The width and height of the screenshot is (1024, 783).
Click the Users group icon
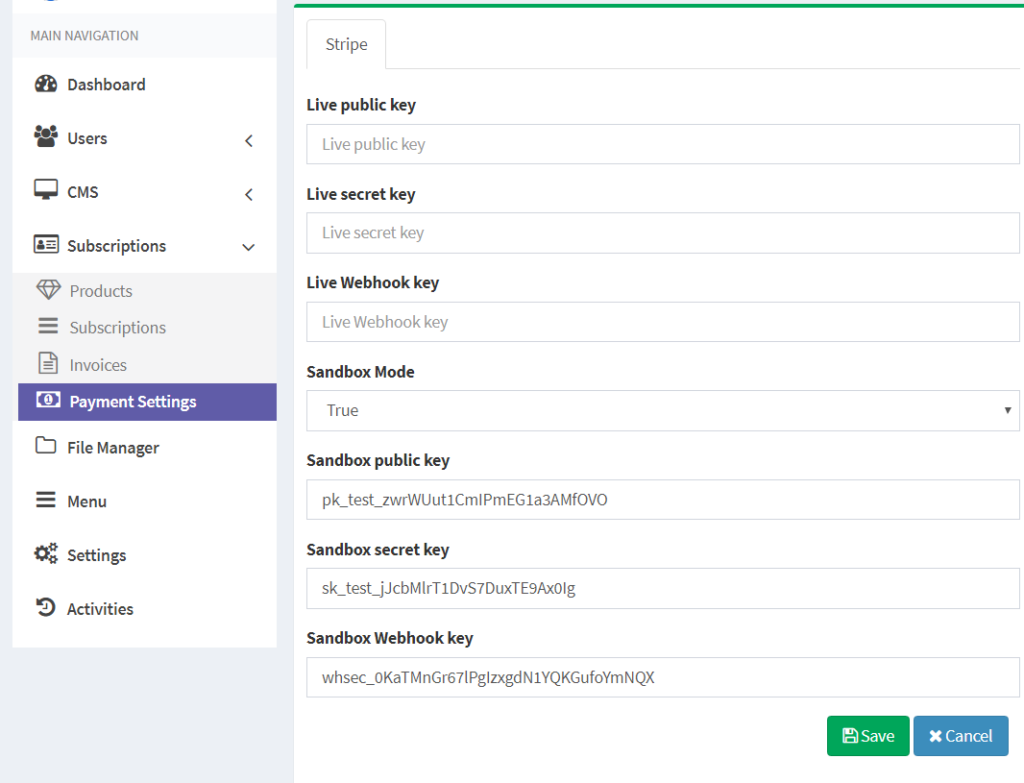pos(46,137)
